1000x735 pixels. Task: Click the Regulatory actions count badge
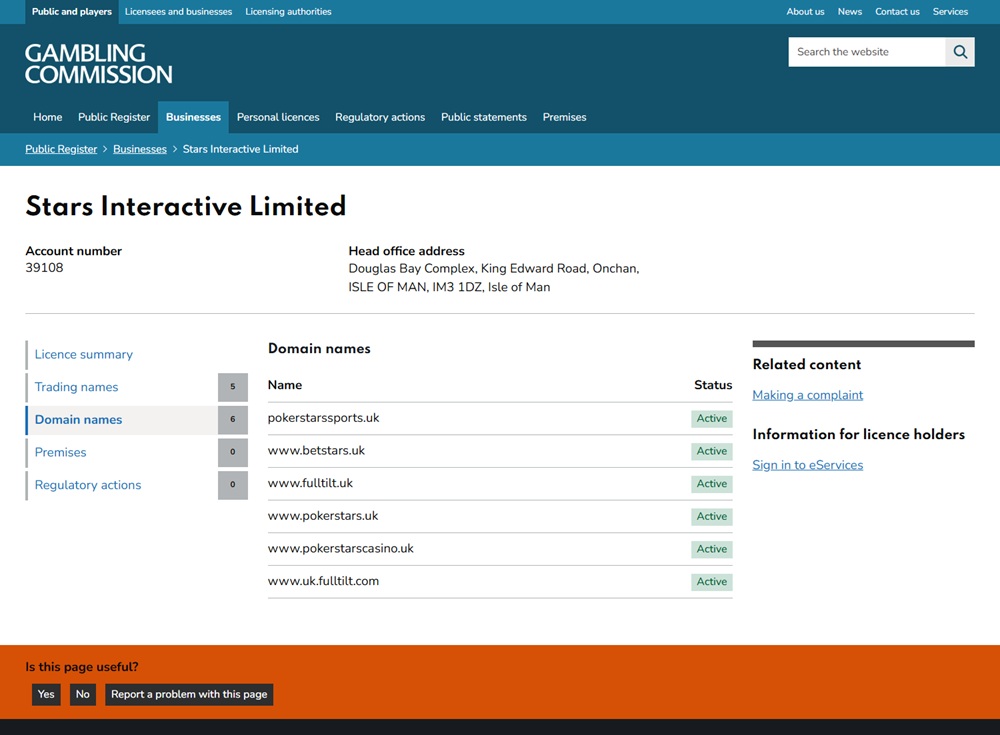(x=233, y=485)
